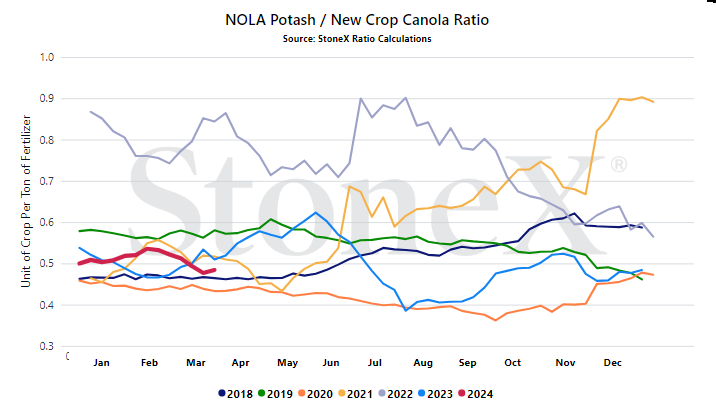The width and height of the screenshot is (716, 412).
Task: Hide the 2022 series via legend
Action: pos(396,394)
